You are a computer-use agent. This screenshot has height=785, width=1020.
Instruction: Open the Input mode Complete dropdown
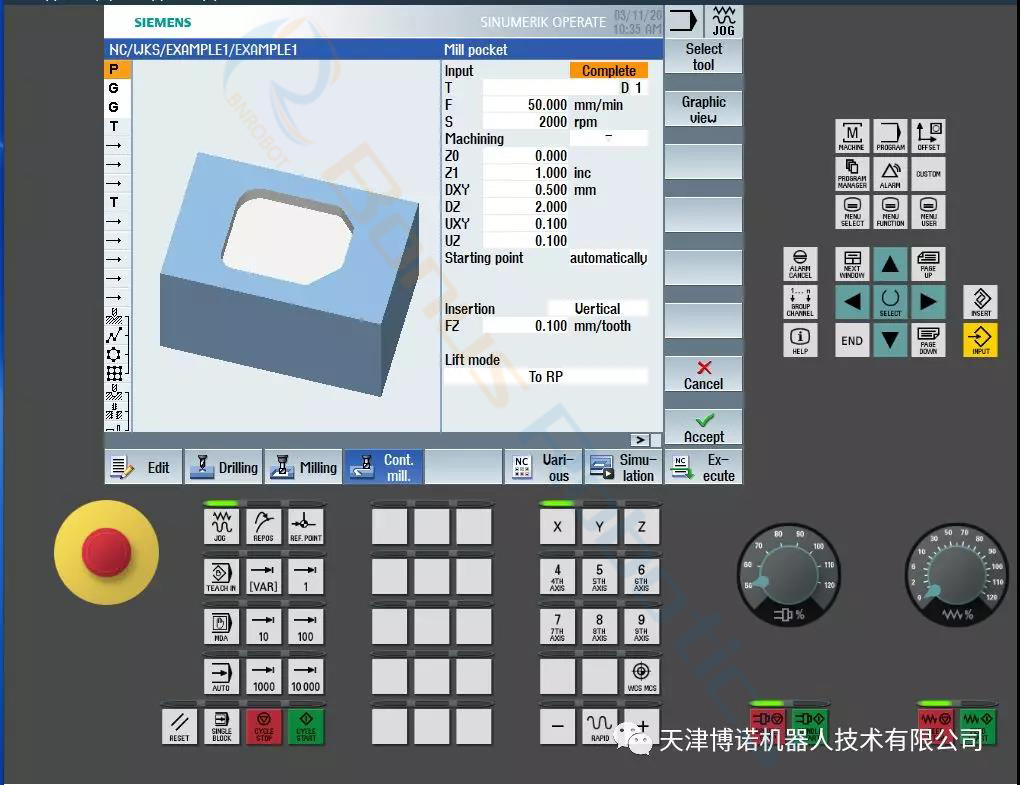click(608, 71)
